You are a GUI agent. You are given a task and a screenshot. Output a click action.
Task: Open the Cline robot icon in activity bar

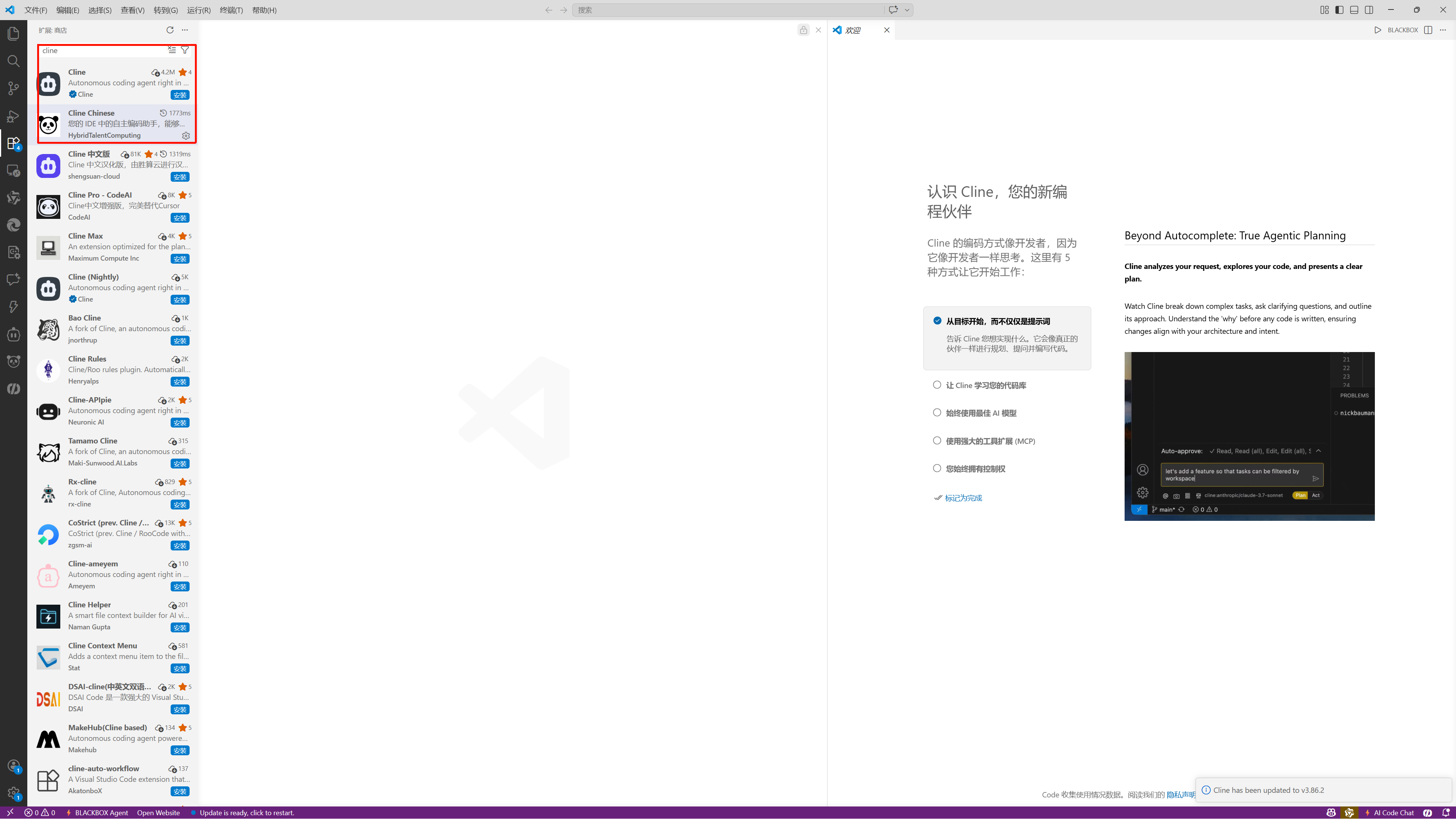(14, 334)
